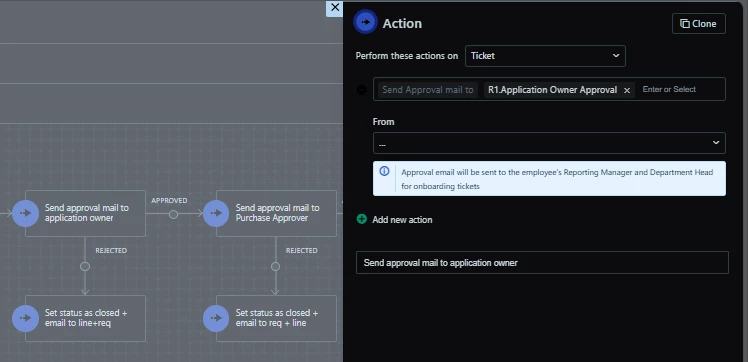748x362 pixels.
Task: Select the 'Set status as closed + email to line+req' node icon
Action: tap(25, 318)
